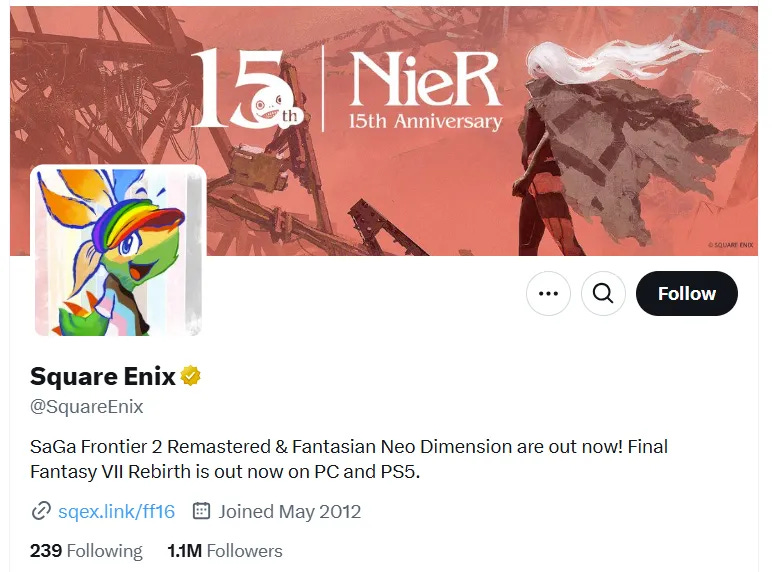Open the three-dot more options menu
Image resolution: width=772 pixels, height=572 pixels.
click(x=548, y=293)
